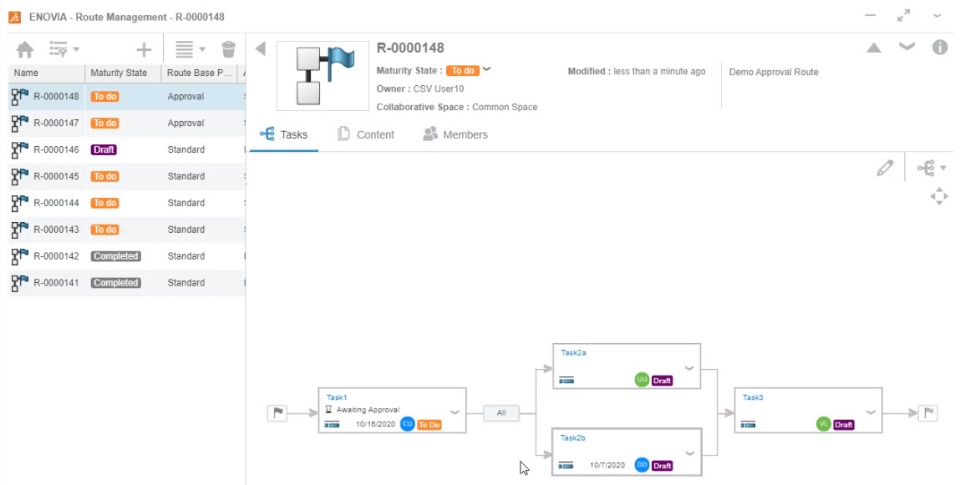Select route R-0000142 row

pyautogui.click(x=127, y=256)
